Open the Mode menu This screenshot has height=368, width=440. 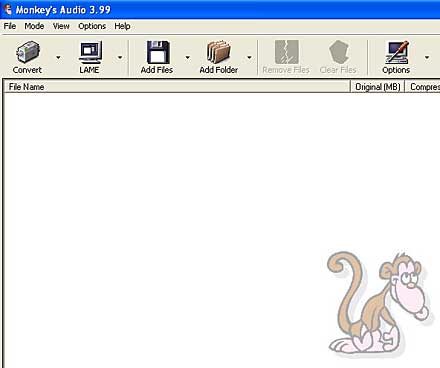(34, 26)
